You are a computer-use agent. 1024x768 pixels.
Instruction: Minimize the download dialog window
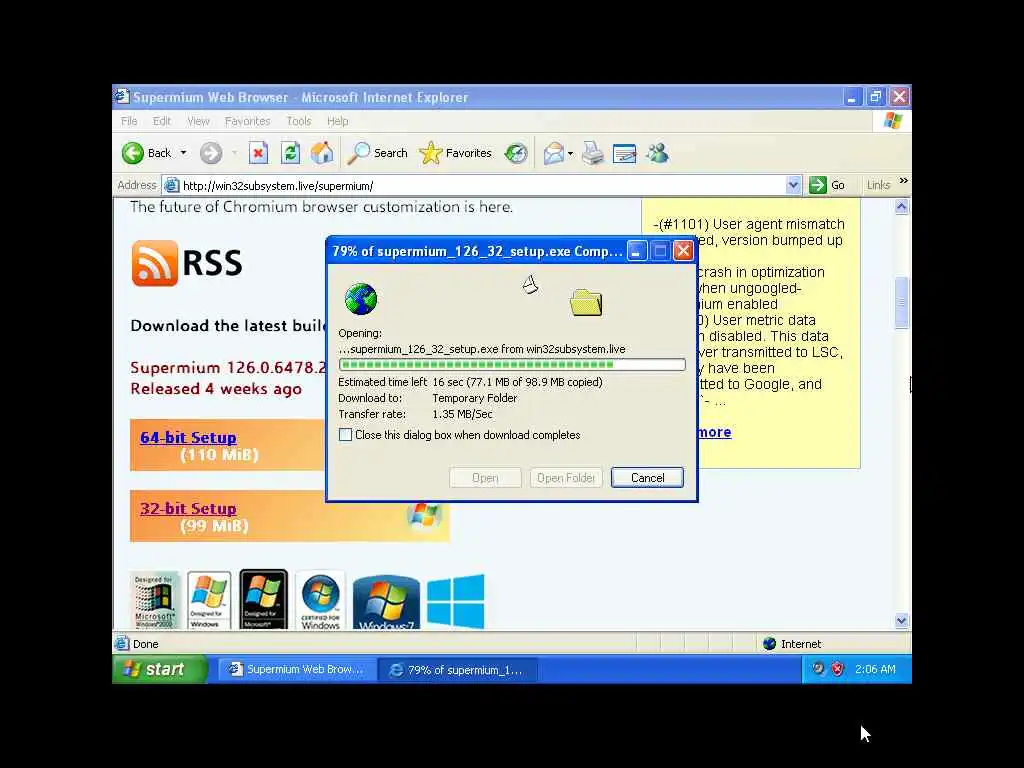tap(637, 251)
